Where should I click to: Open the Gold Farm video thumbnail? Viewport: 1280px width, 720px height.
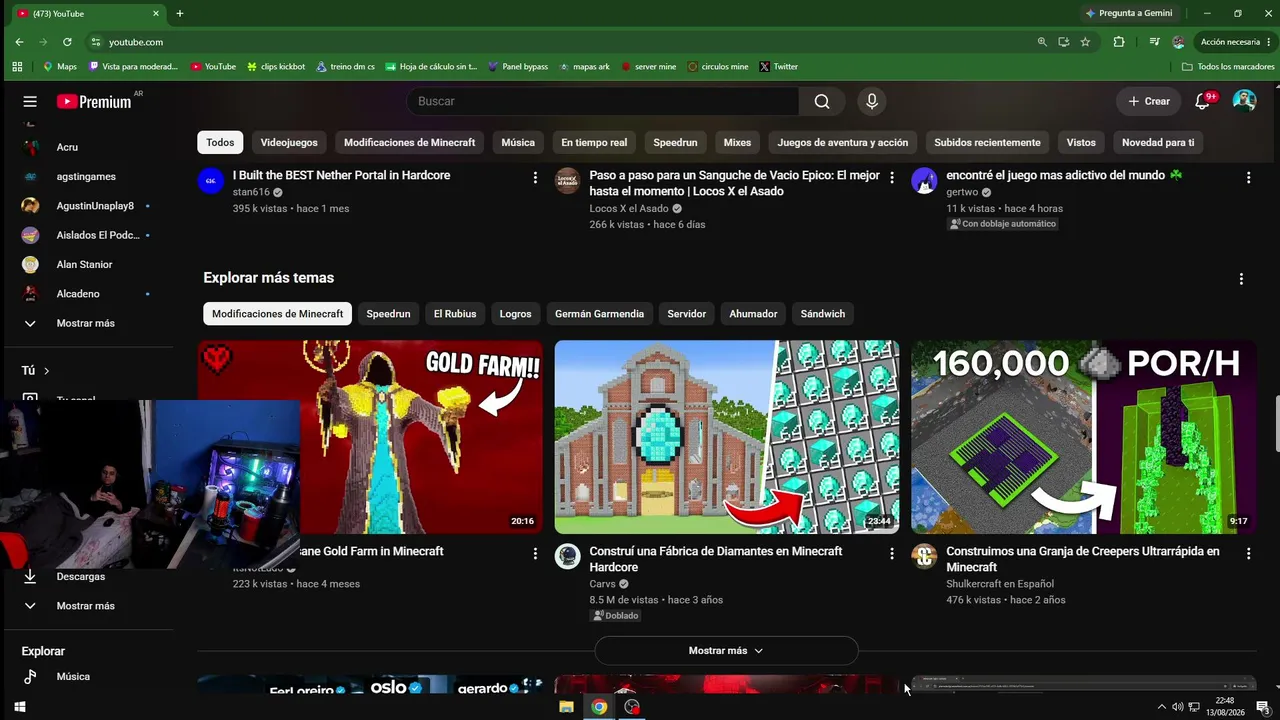[421, 437]
